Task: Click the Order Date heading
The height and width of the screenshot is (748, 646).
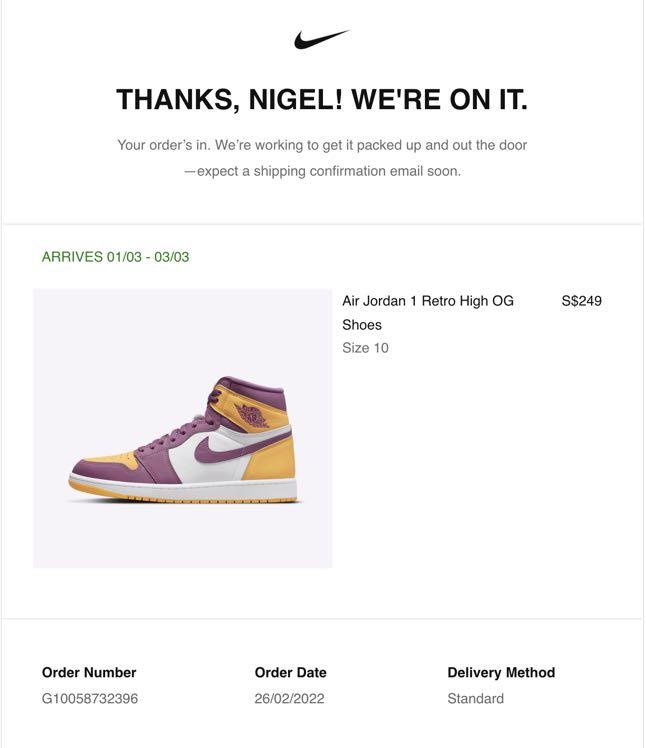Action: [x=291, y=673]
